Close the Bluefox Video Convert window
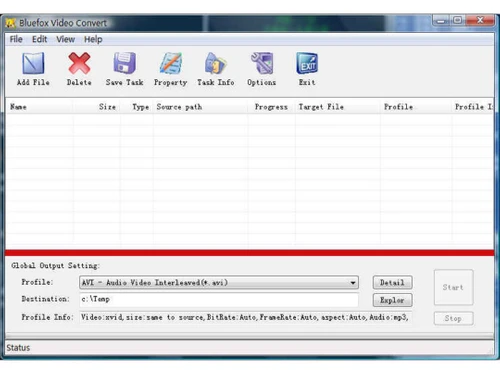 tap(480, 21)
